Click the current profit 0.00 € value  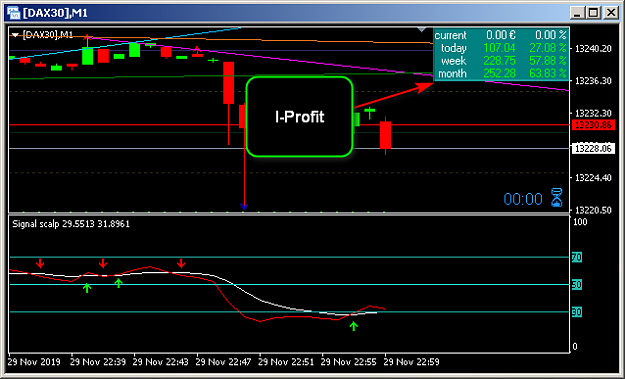pos(501,35)
